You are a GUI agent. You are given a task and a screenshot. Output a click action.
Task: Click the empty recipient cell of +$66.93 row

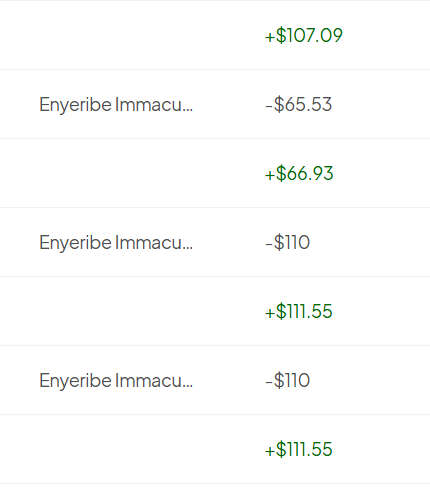coord(116,173)
